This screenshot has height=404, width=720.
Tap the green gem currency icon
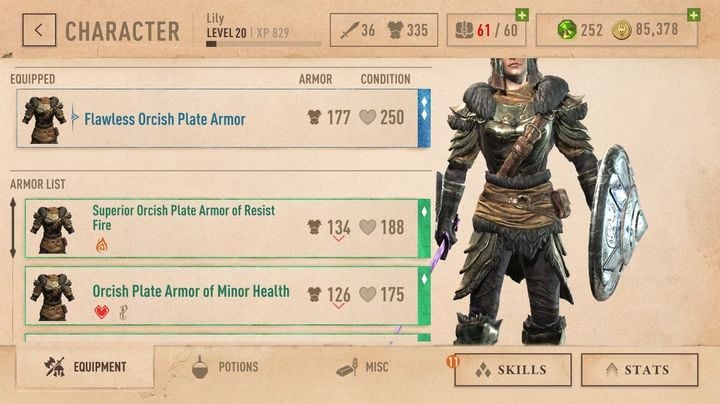coord(567,30)
